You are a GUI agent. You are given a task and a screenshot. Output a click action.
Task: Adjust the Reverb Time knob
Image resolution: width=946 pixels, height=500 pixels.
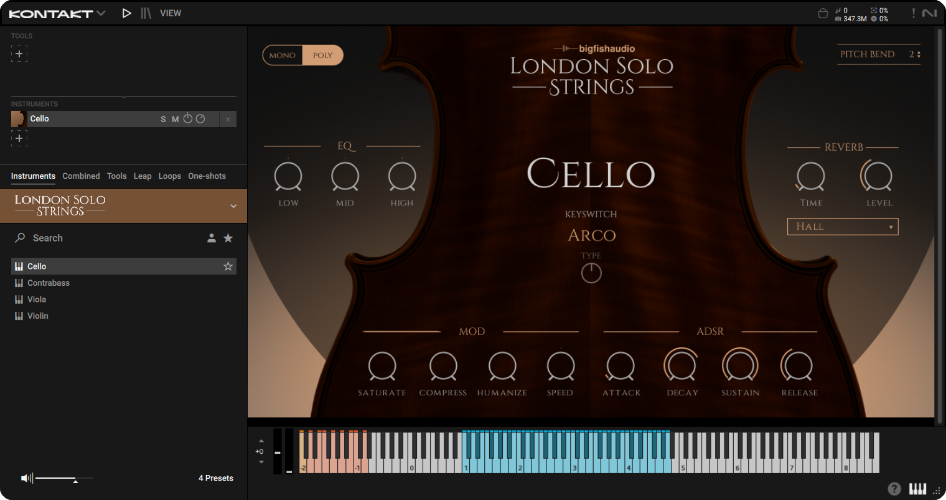click(810, 177)
